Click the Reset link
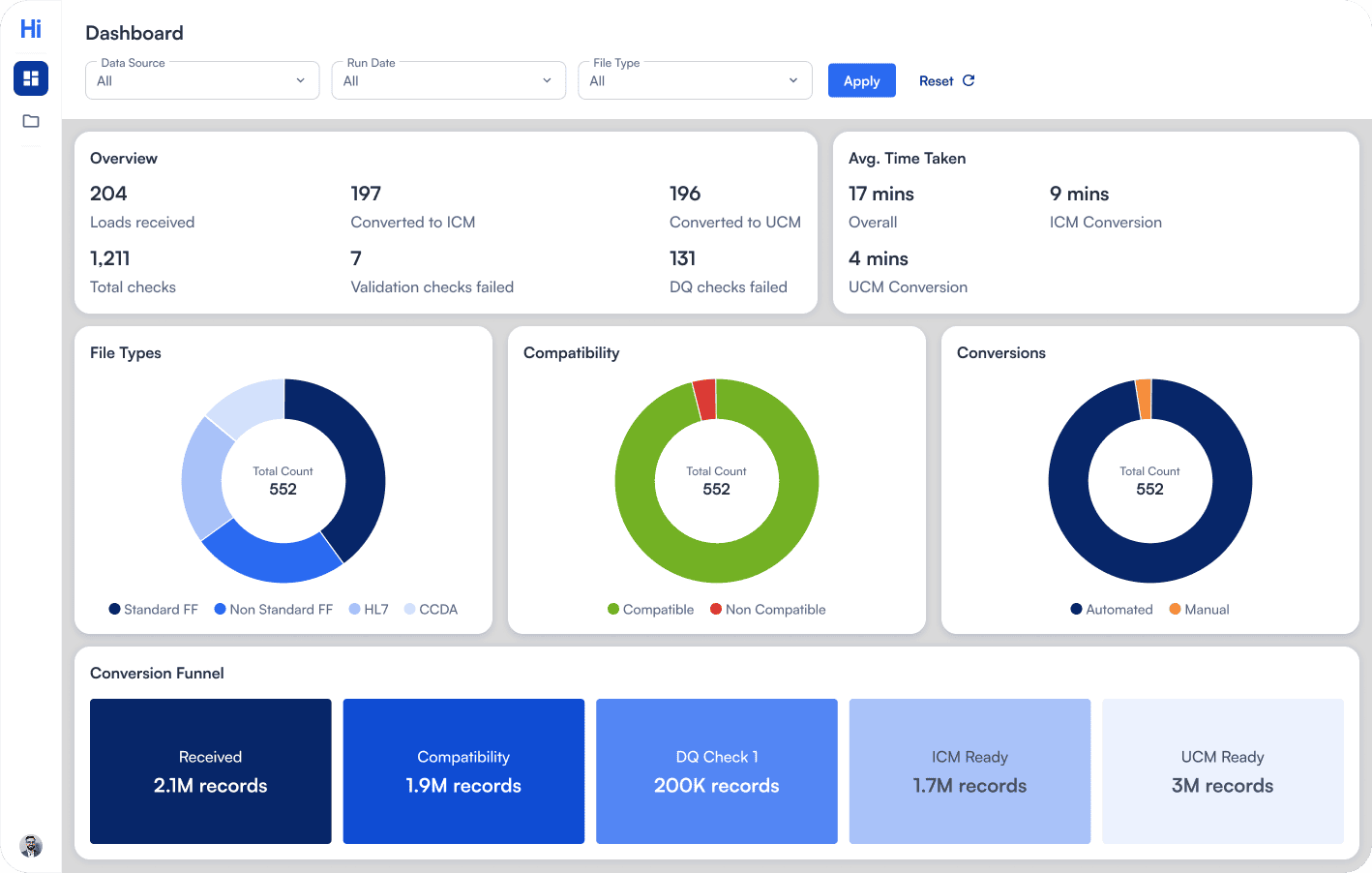The height and width of the screenshot is (873, 1372). click(936, 81)
